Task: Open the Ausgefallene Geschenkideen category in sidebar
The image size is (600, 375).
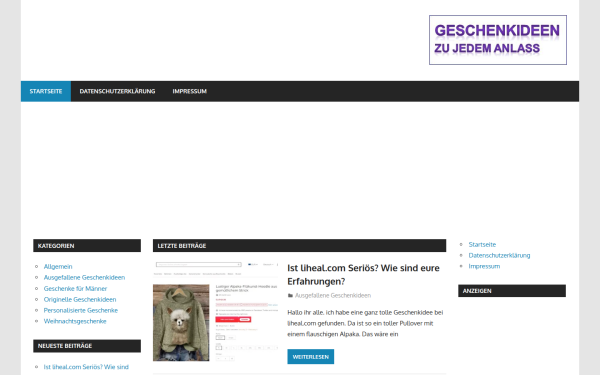Action: (x=84, y=277)
